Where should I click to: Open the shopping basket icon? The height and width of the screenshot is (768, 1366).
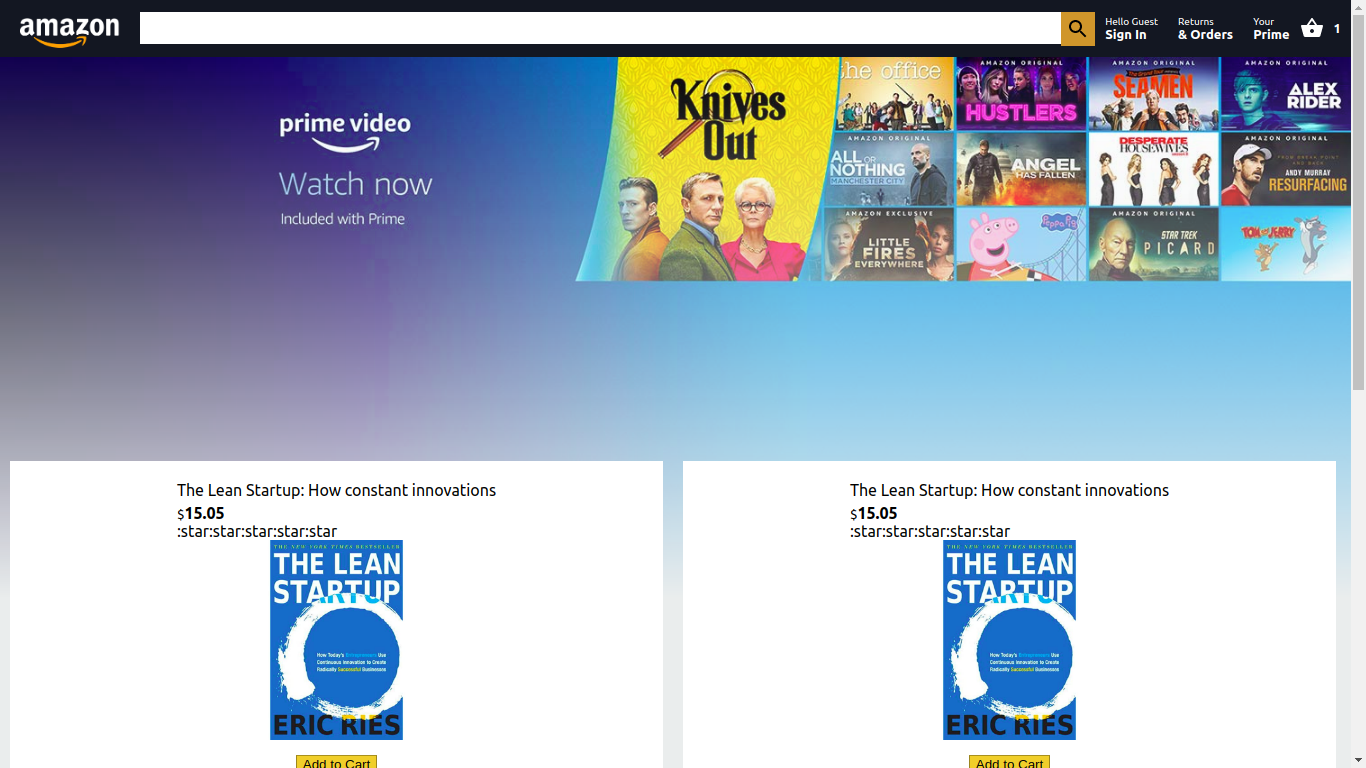[1312, 29]
